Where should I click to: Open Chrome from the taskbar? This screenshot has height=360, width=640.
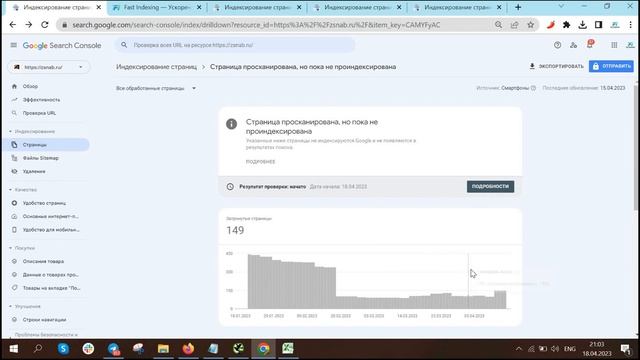263,349
